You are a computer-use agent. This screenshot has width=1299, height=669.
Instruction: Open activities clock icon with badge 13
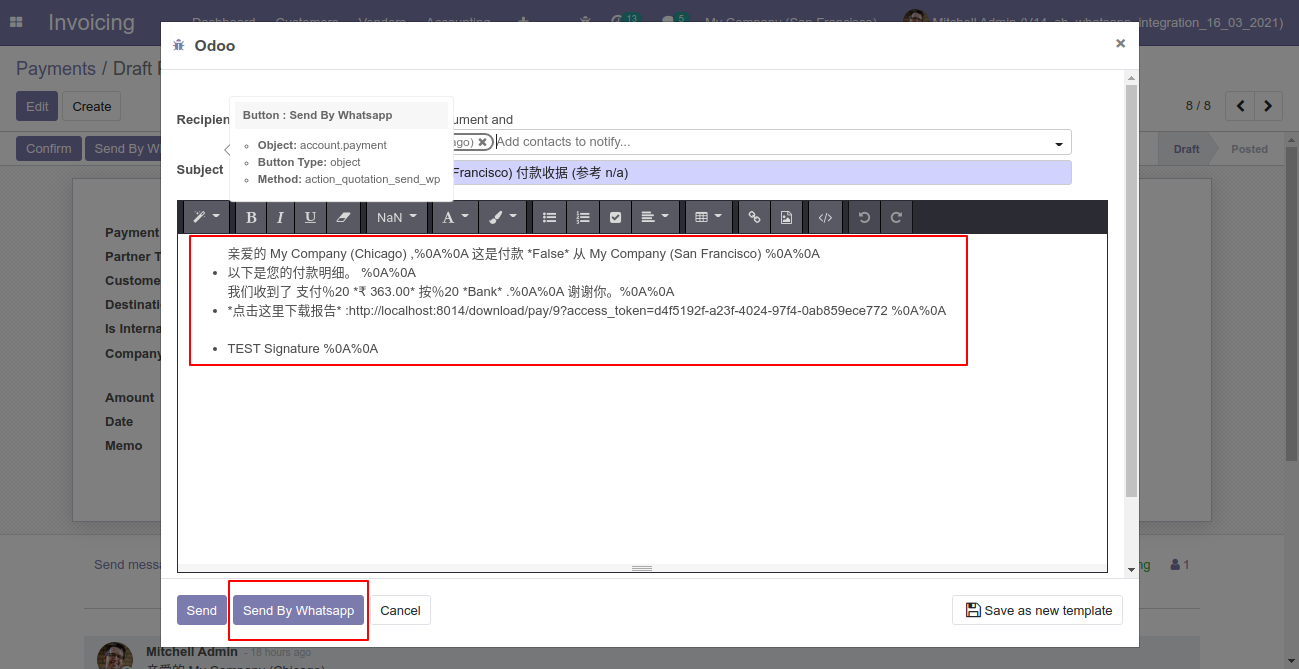[624, 21]
